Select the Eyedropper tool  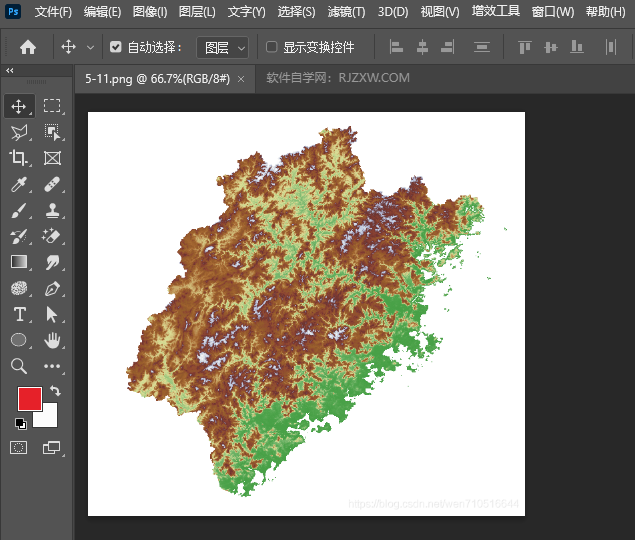pos(19,184)
